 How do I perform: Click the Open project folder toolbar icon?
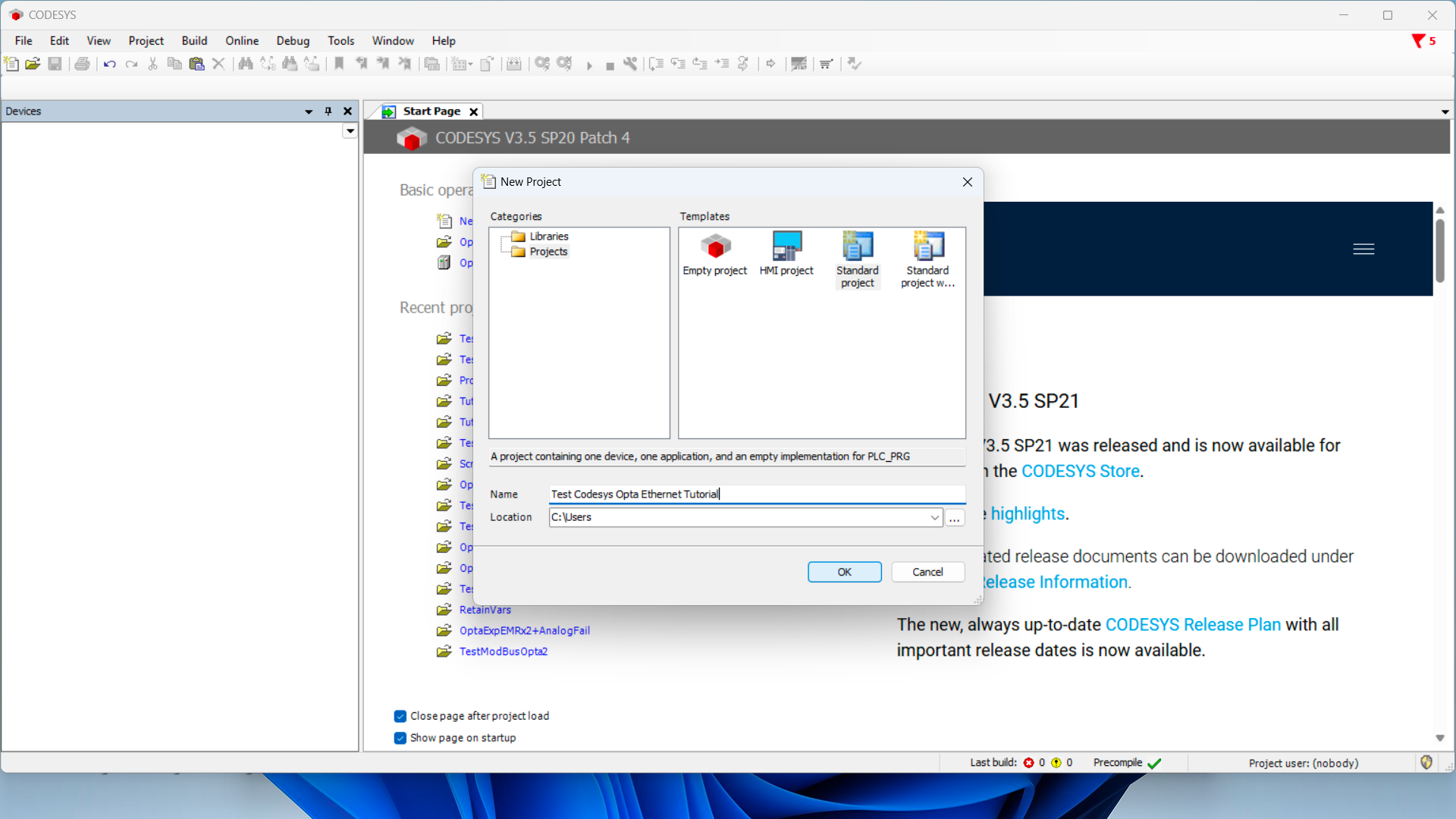[33, 64]
